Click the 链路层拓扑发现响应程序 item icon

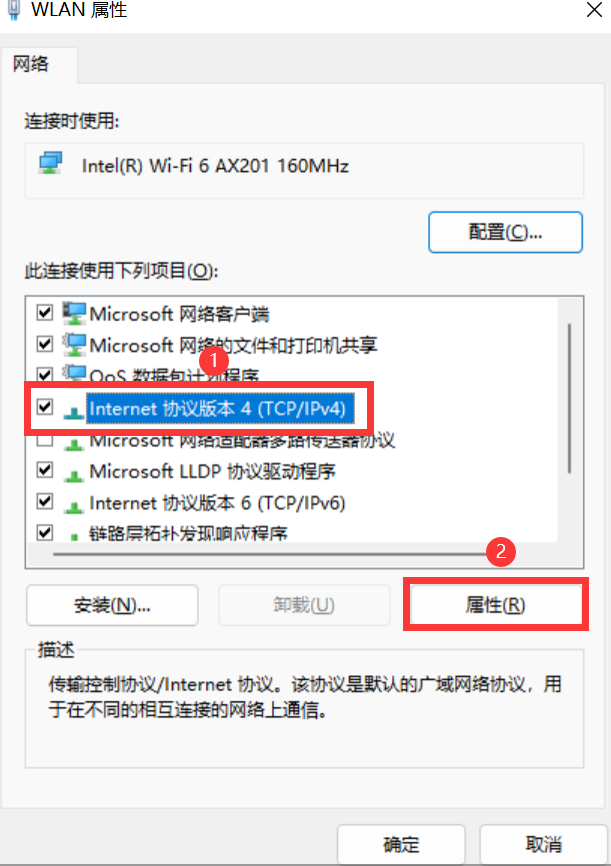coord(74,536)
